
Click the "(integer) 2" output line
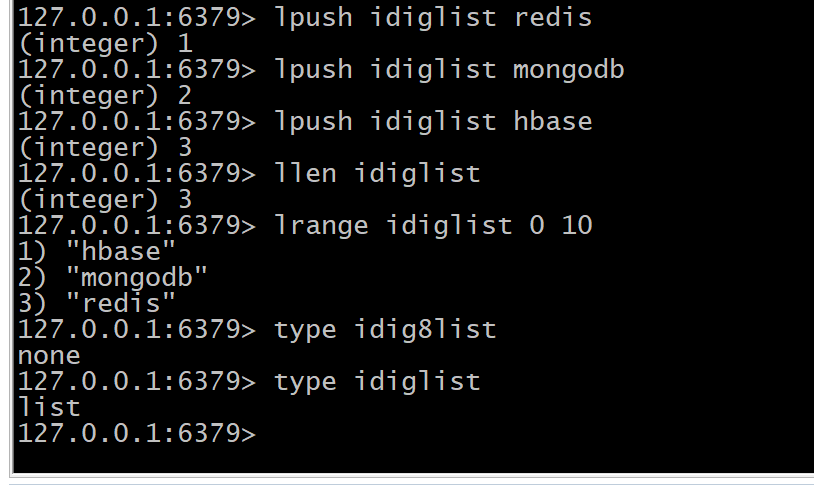pos(105,95)
